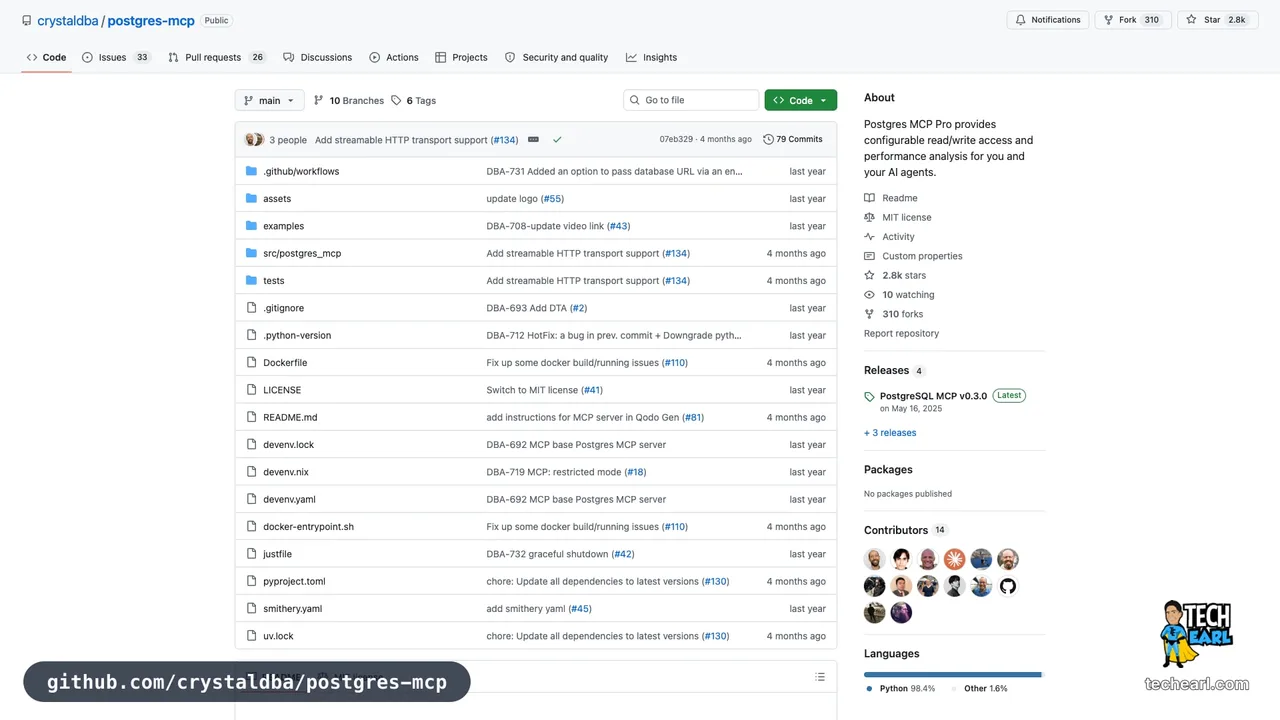Click the Activity pulse icon
This screenshot has height=720, width=1280.
[x=870, y=237]
